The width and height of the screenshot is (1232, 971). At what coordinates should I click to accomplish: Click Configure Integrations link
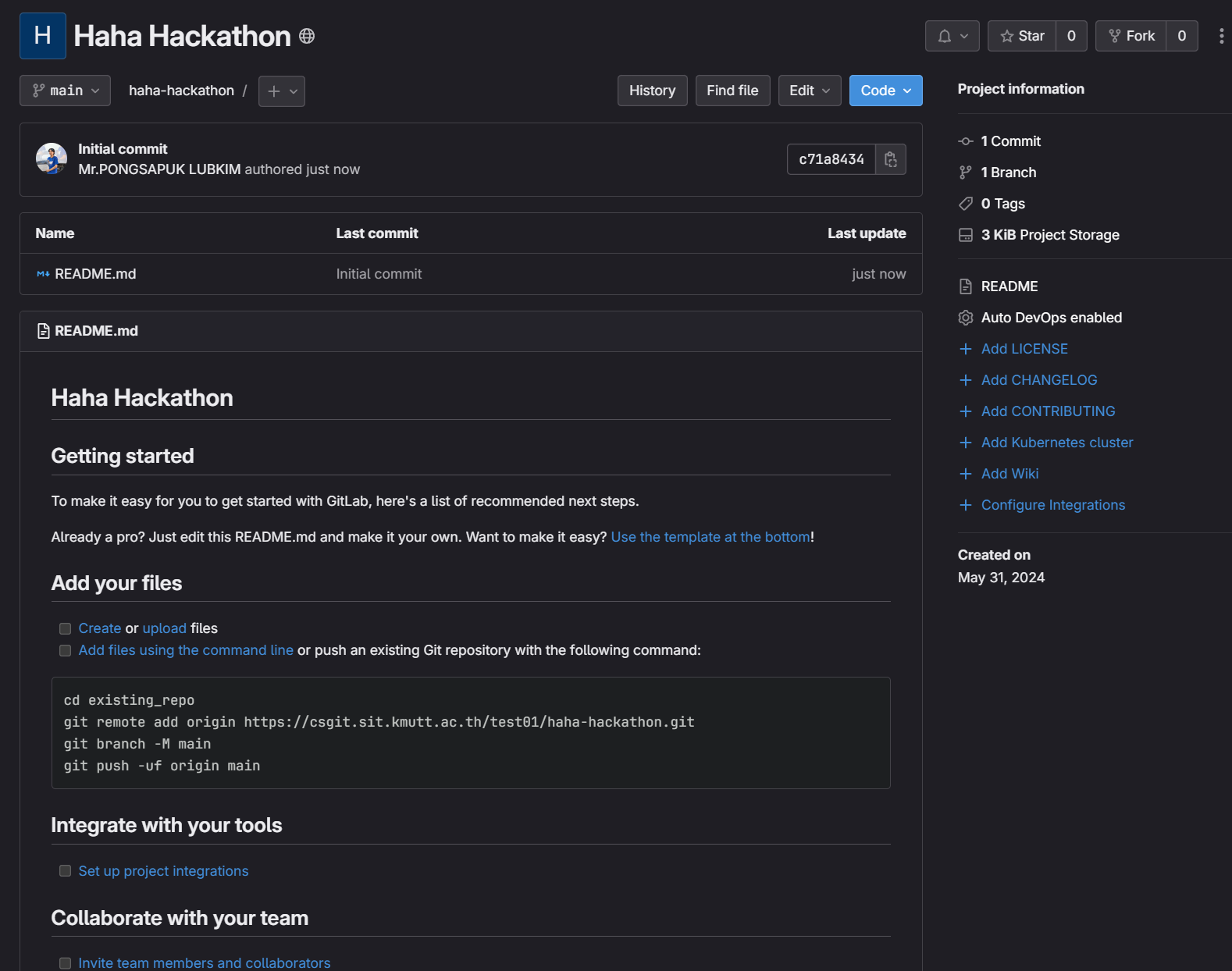(x=1053, y=505)
